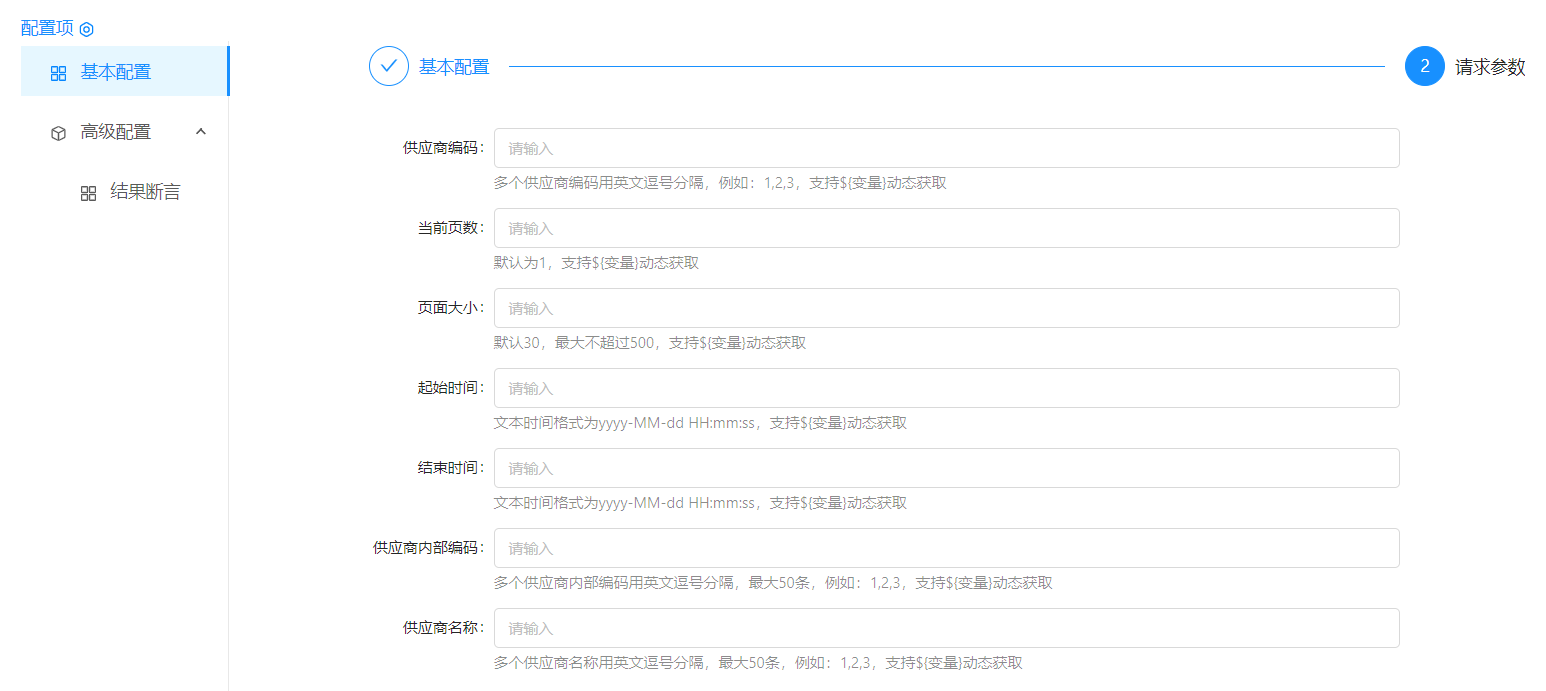The height and width of the screenshot is (691, 1546).
Task: Focus the 供应商内部编码 text field
Action: click(x=946, y=548)
